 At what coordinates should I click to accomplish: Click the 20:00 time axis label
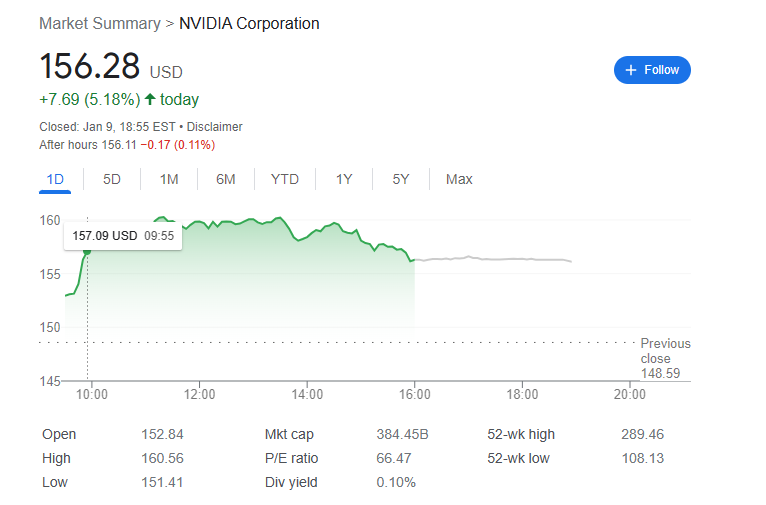(x=630, y=394)
